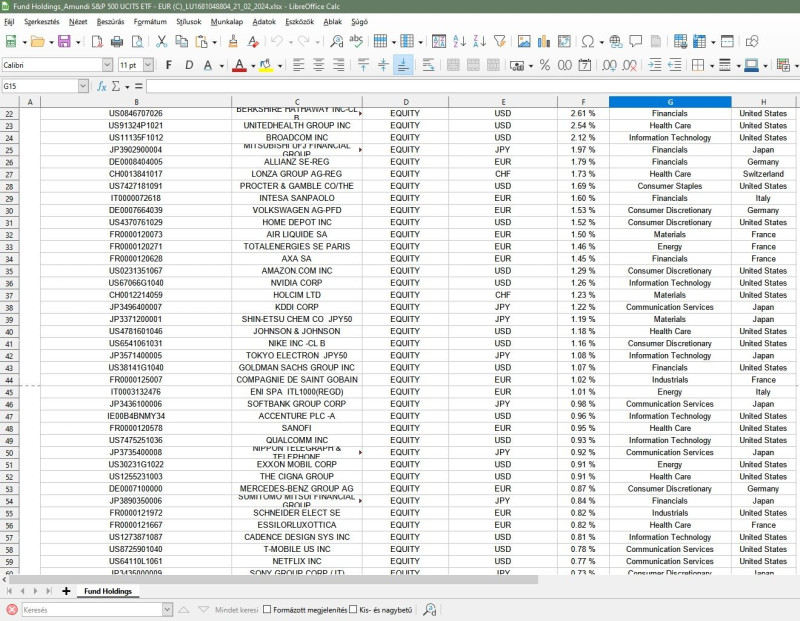Open Find and Replace magnifier icon
This screenshot has width=800, height=621.
pos(336,41)
